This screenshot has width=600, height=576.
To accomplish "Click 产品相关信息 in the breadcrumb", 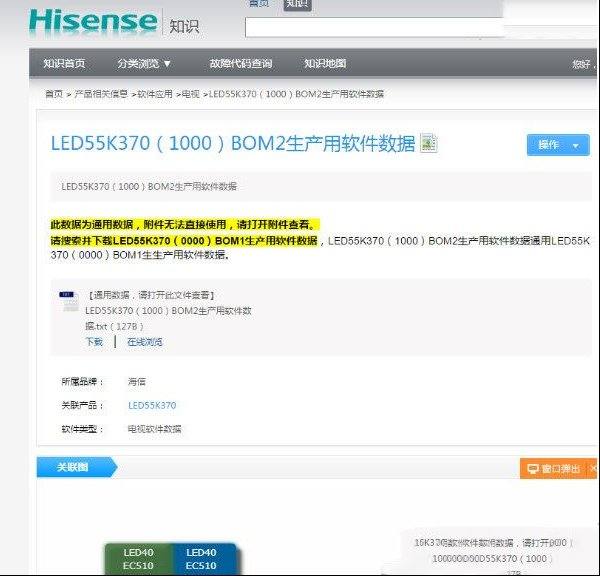I will [101, 94].
